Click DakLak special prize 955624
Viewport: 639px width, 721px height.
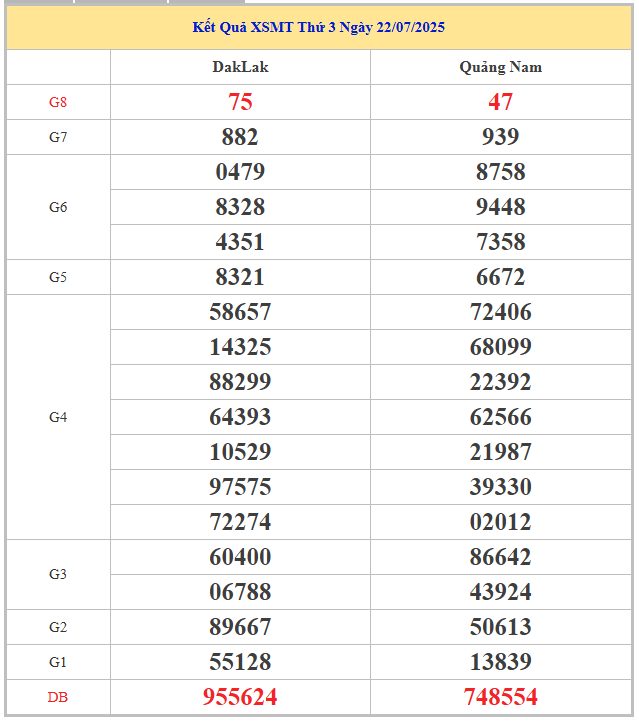(240, 697)
